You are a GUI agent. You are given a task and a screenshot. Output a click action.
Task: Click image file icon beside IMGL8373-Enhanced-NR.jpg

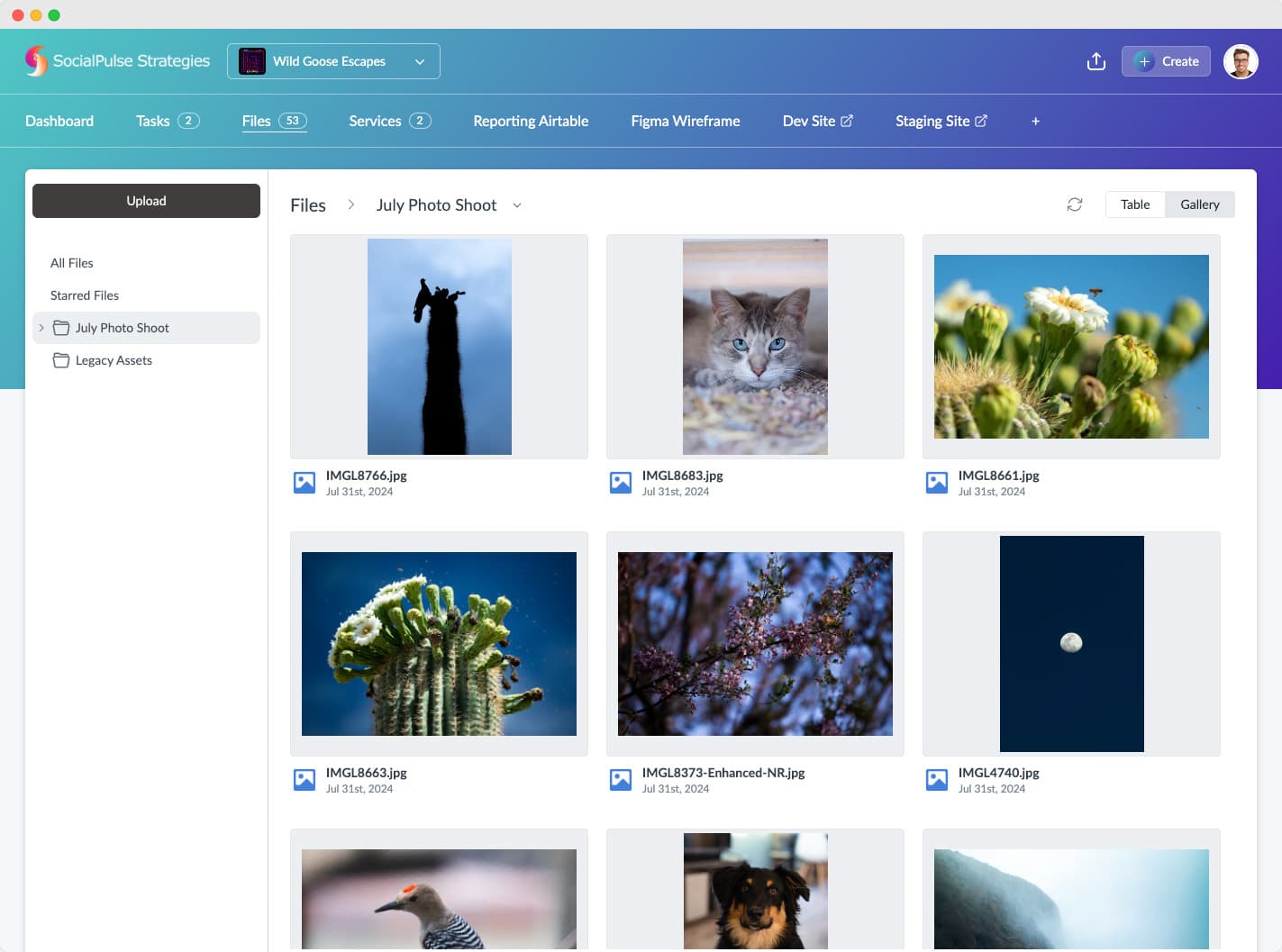(x=621, y=780)
